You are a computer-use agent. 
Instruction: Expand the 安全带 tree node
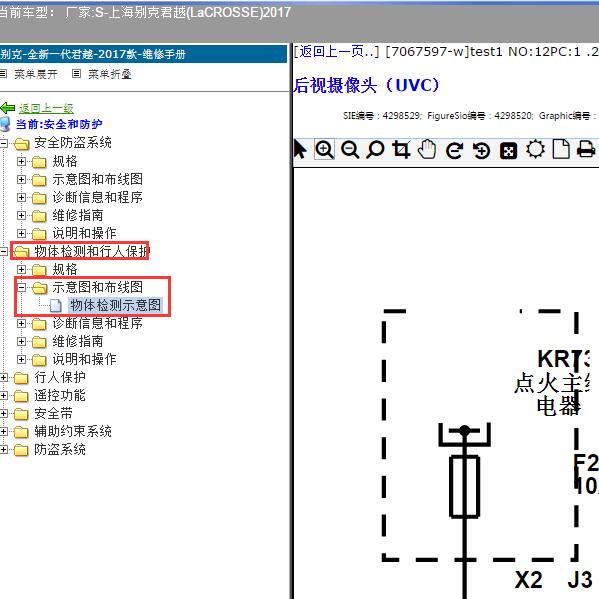coord(3,413)
